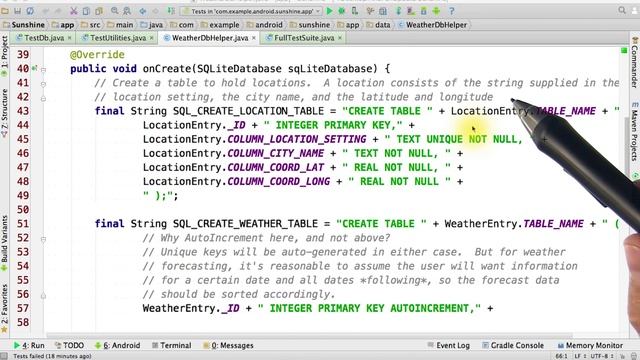Open the Gradle Console
This screenshot has width=640, height=360.
[513, 345]
